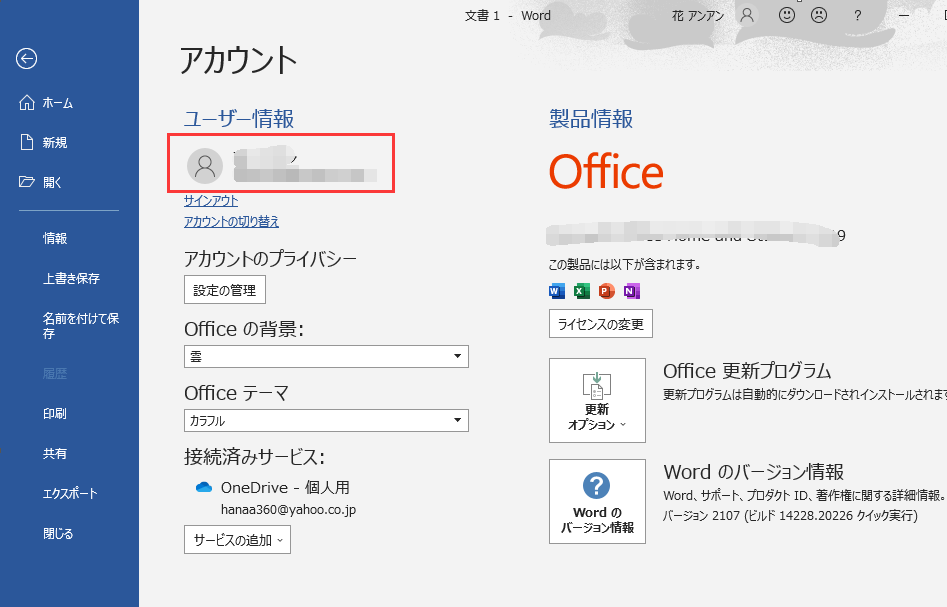Select 情報 in the sidebar

coord(55,239)
